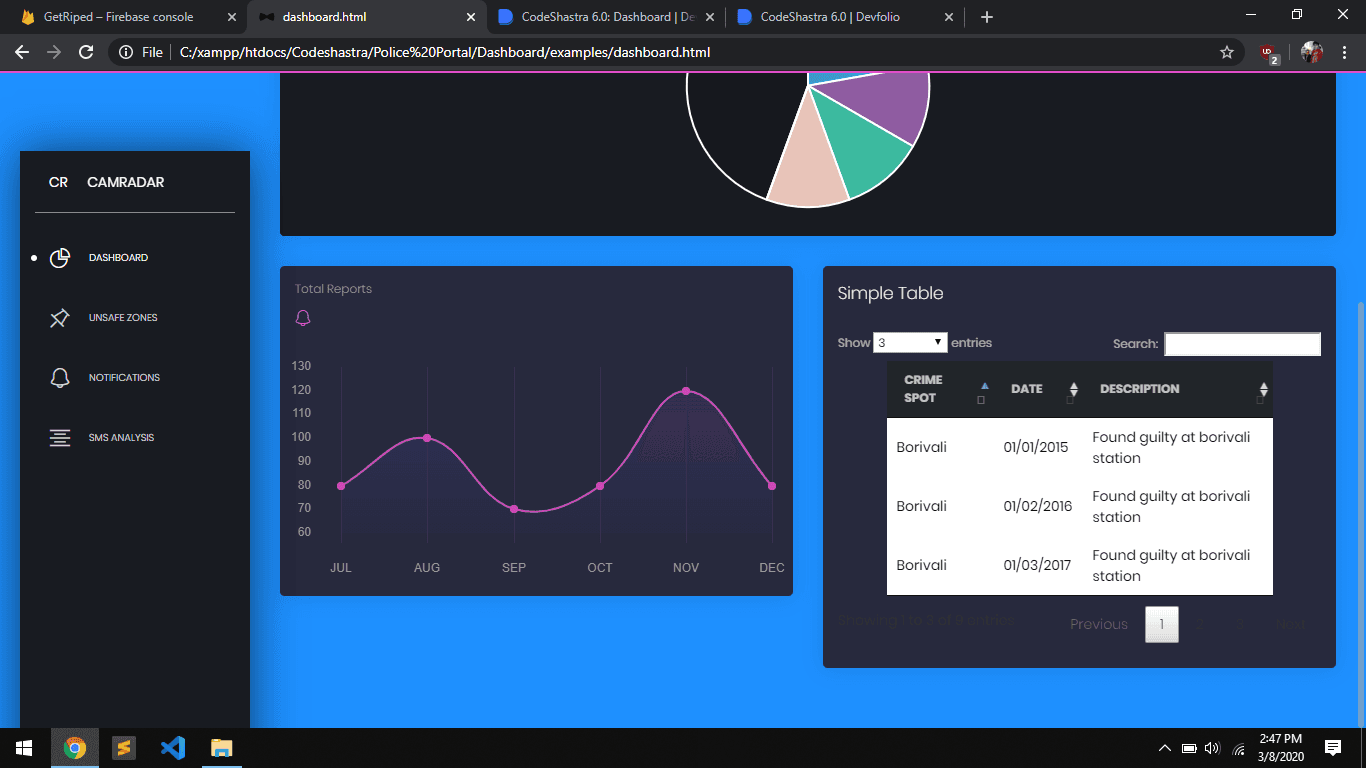Viewport: 1366px width, 768px height.
Task: Select Notifications in the sidebar
Action: (124, 378)
